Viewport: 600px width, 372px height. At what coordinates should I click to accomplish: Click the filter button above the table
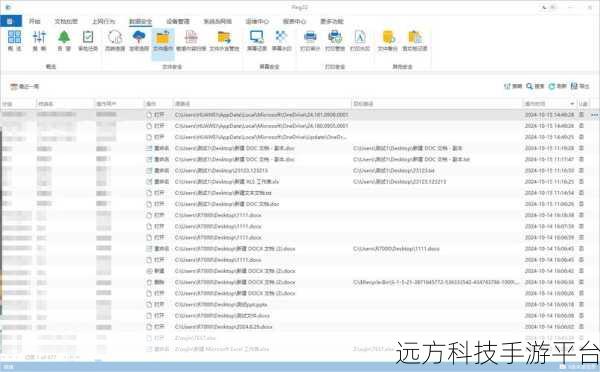pyautogui.click(x=513, y=86)
